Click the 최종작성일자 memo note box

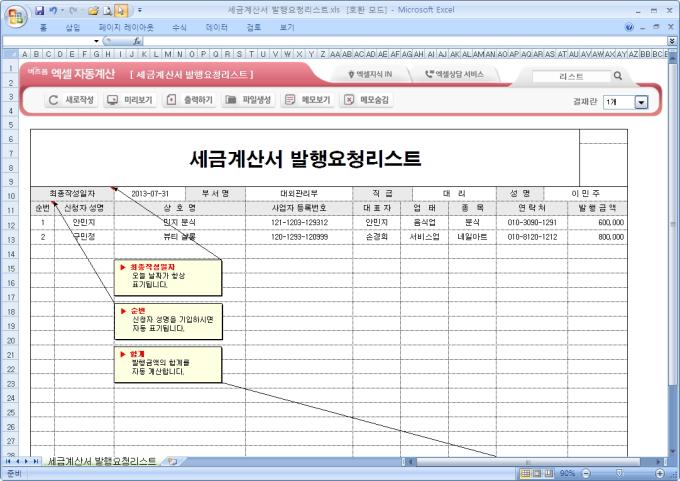(x=168, y=278)
